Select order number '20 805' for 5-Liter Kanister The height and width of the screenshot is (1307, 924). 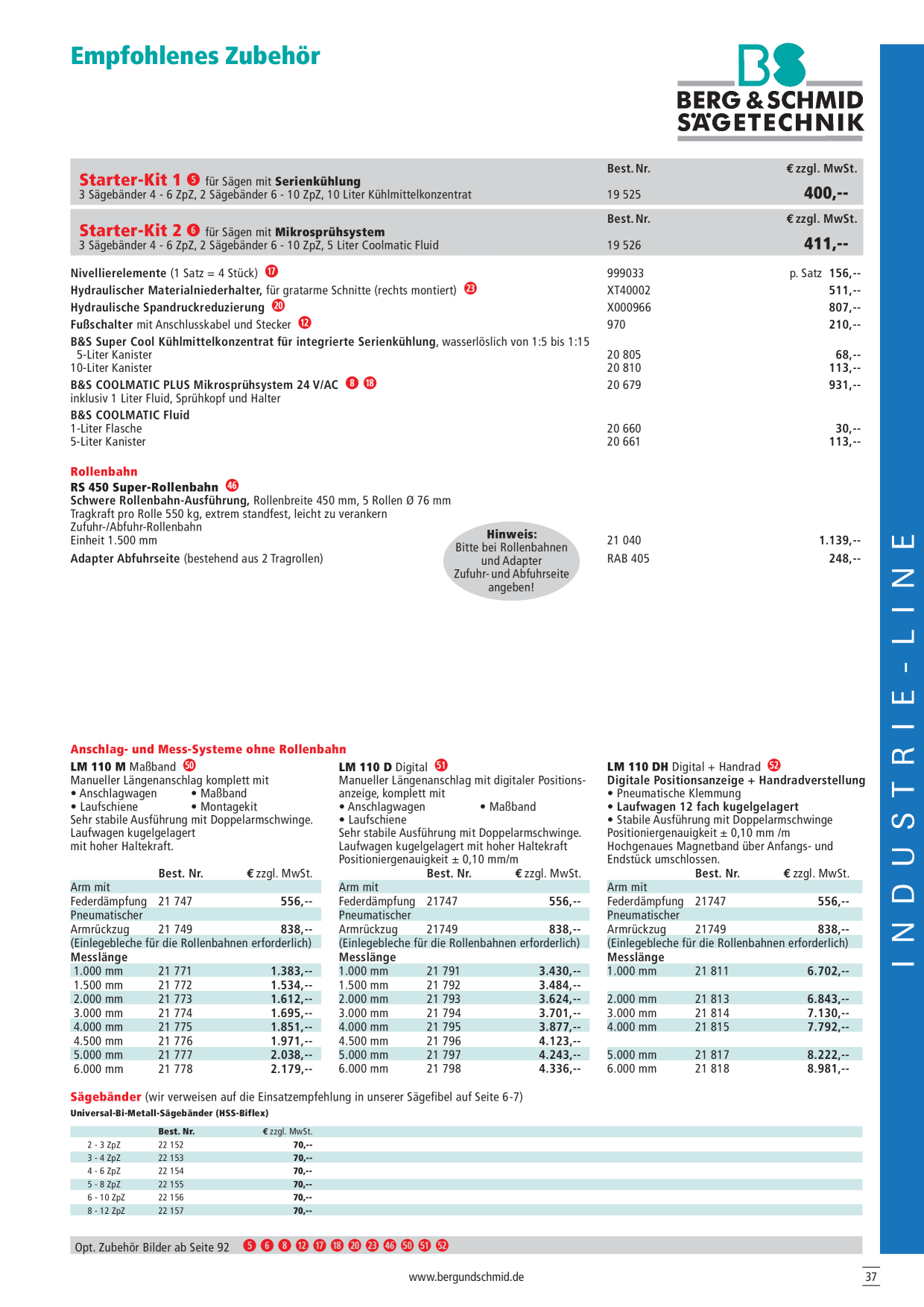click(624, 355)
